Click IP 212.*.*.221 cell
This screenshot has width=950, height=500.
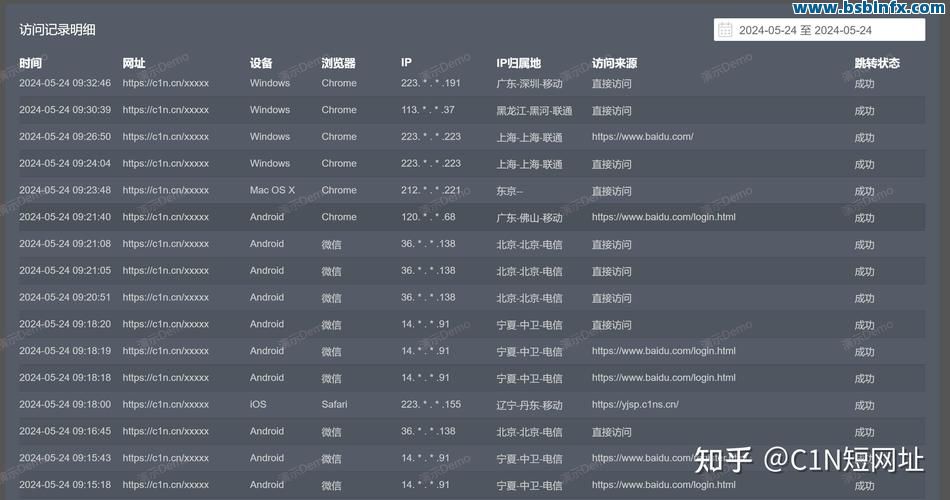pos(430,190)
